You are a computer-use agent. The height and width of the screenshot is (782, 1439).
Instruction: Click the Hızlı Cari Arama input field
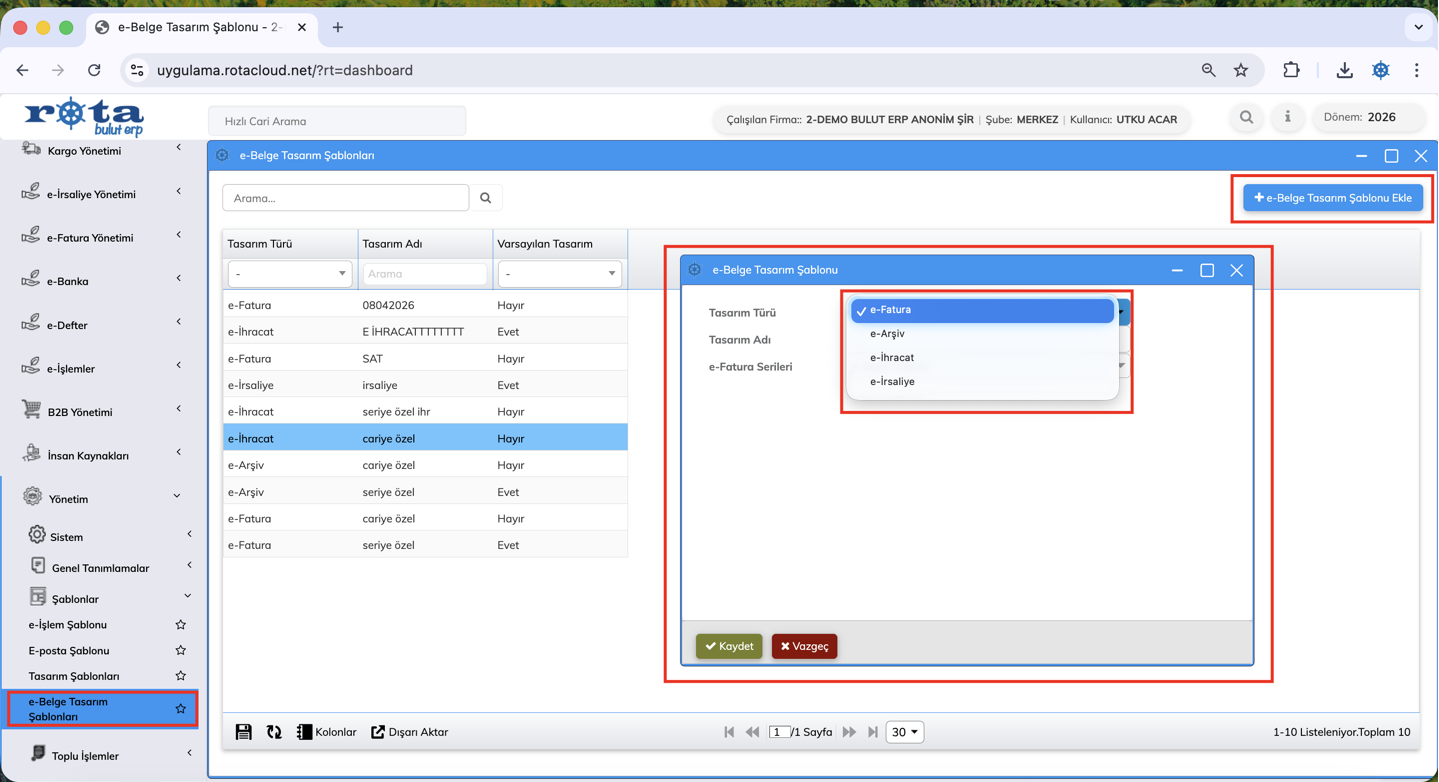(337, 121)
